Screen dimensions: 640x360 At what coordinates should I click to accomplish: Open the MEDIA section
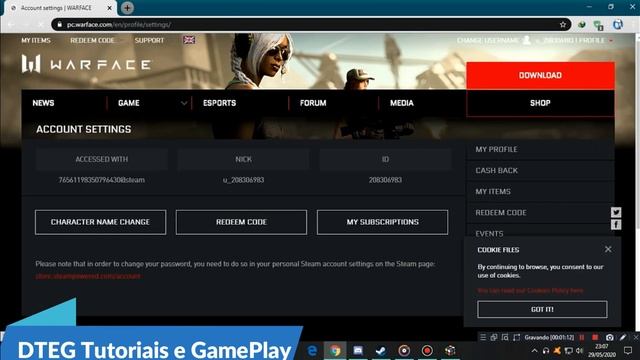click(402, 103)
